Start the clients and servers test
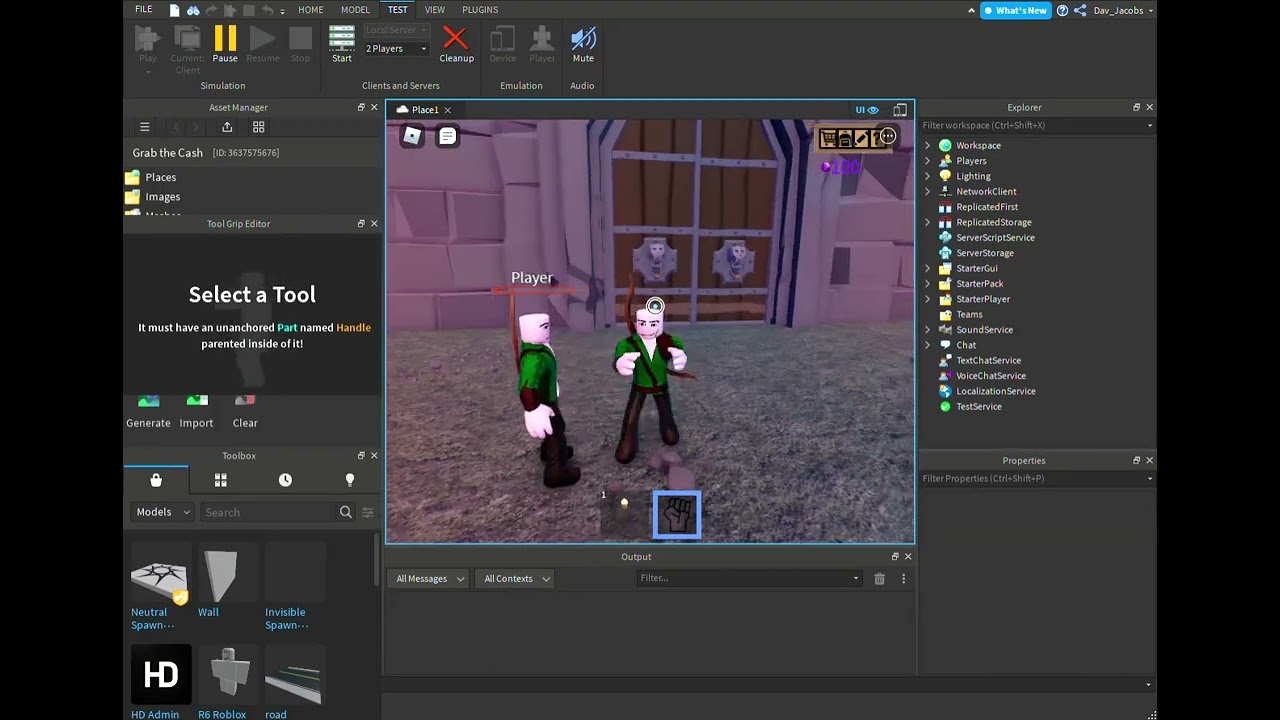Viewport: 1280px width, 720px height. pos(342,45)
